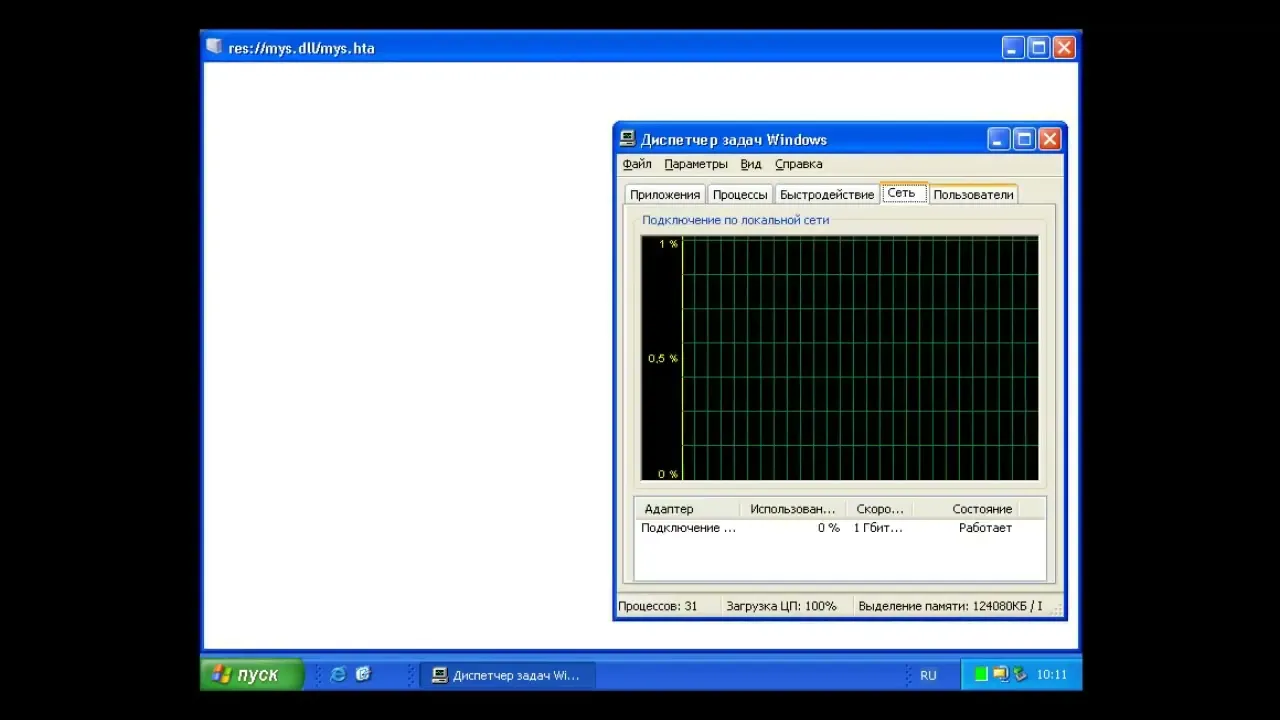
Task: Switch to the Процессы tab
Action: click(x=740, y=195)
